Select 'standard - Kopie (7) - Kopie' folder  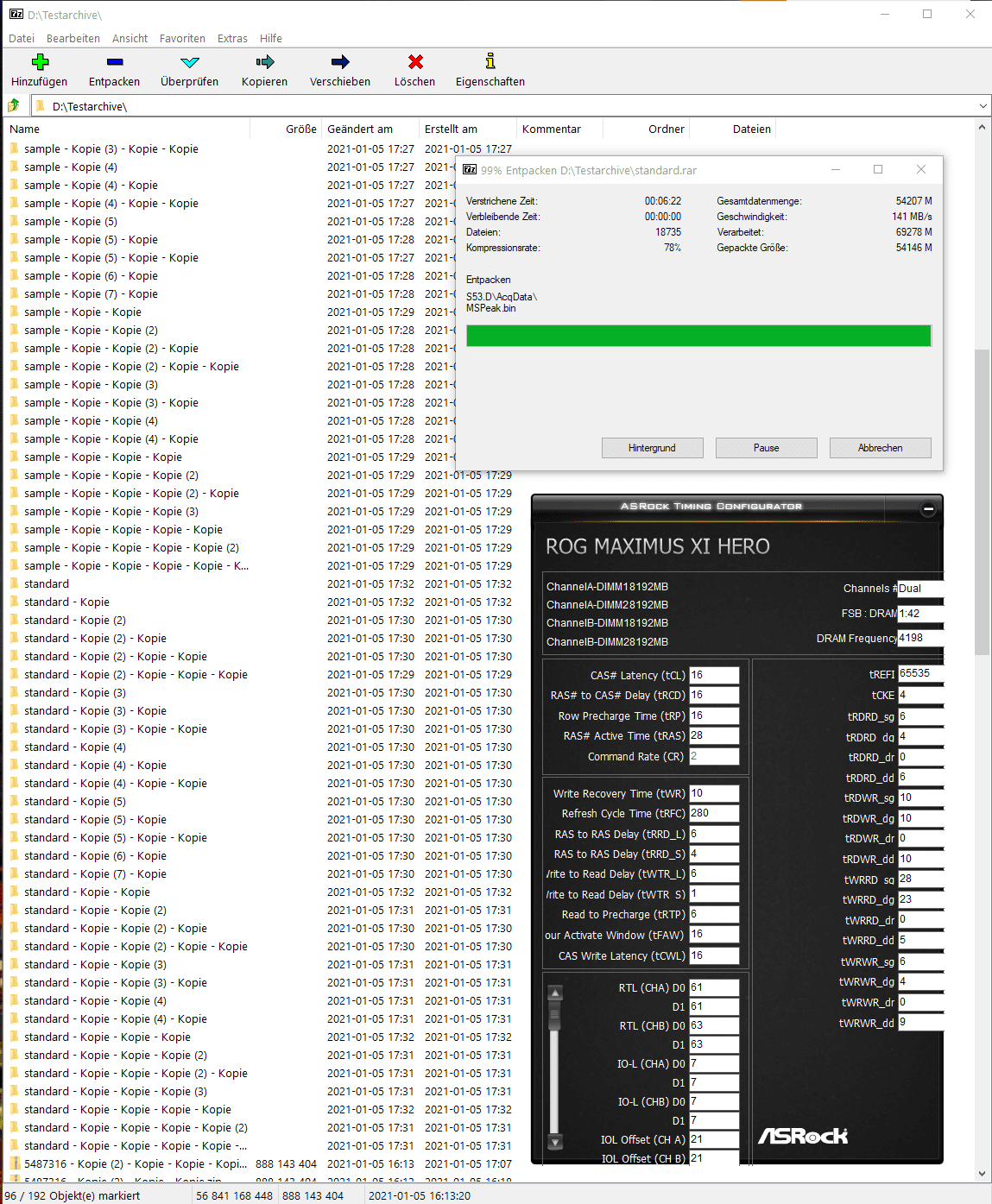coord(95,873)
